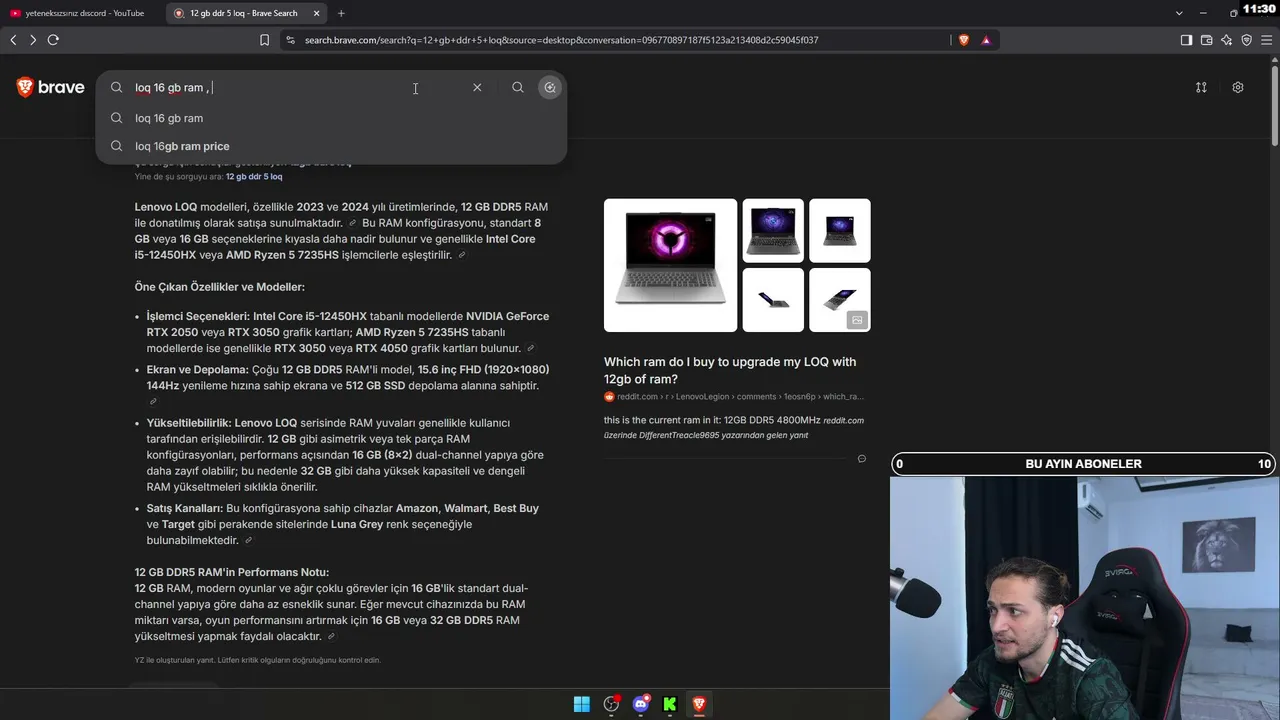
Task: Open the bottom-middle laptop thumbnail
Action: pyautogui.click(x=773, y=300)
